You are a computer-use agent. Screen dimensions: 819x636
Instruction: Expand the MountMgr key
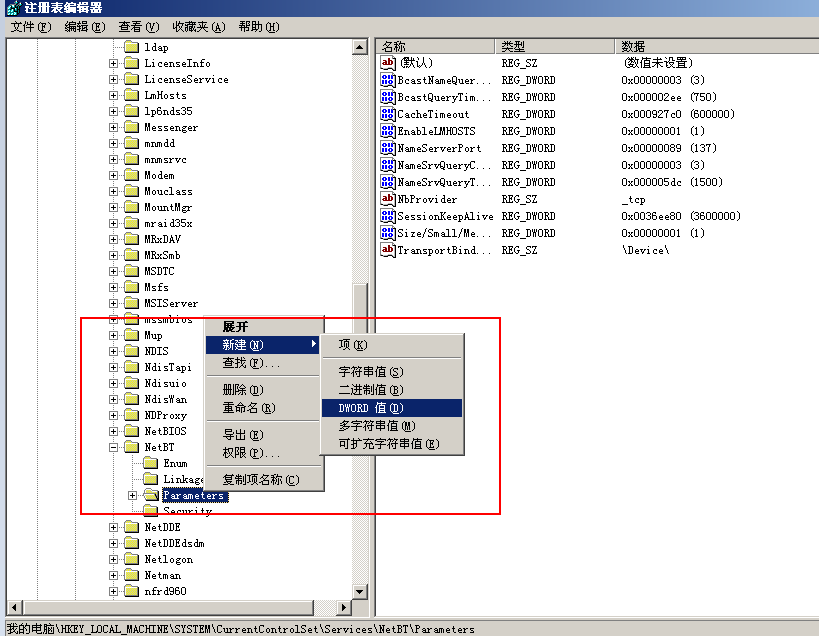coord(113,207)
